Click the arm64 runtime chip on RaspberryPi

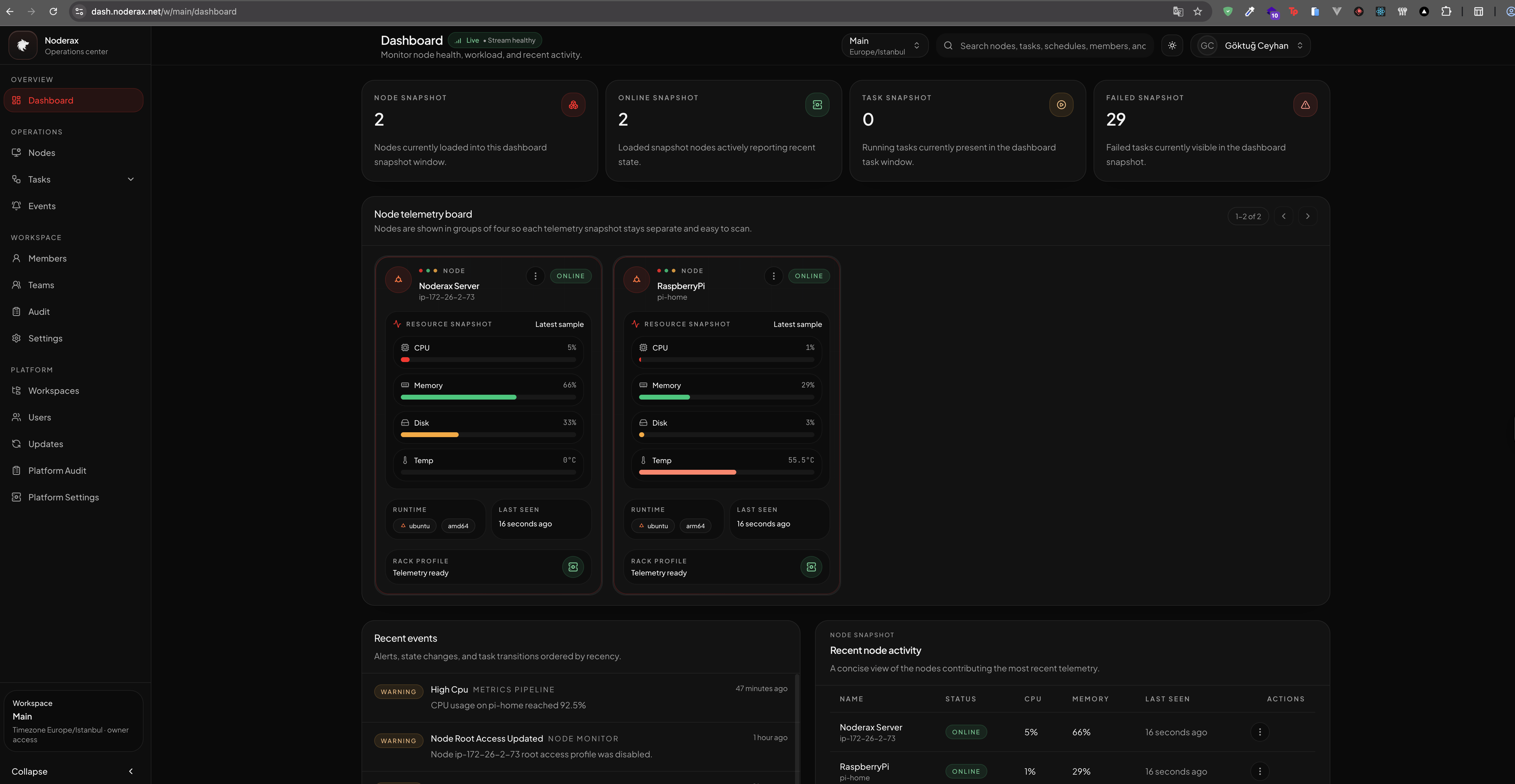pos(695,526)
